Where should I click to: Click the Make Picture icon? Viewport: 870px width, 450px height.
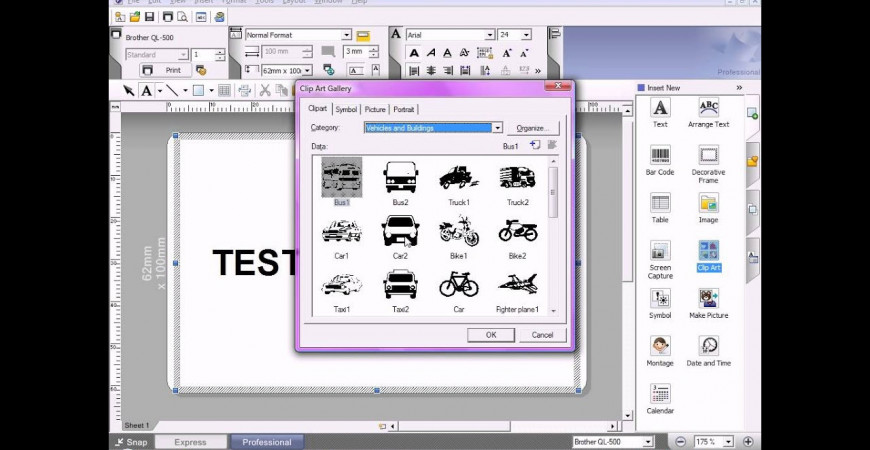click(709, 304)
